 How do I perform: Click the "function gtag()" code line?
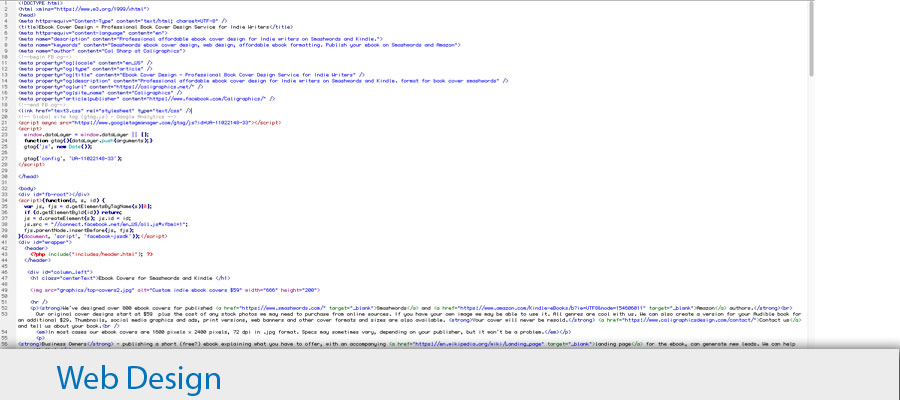tap(88, 140)
